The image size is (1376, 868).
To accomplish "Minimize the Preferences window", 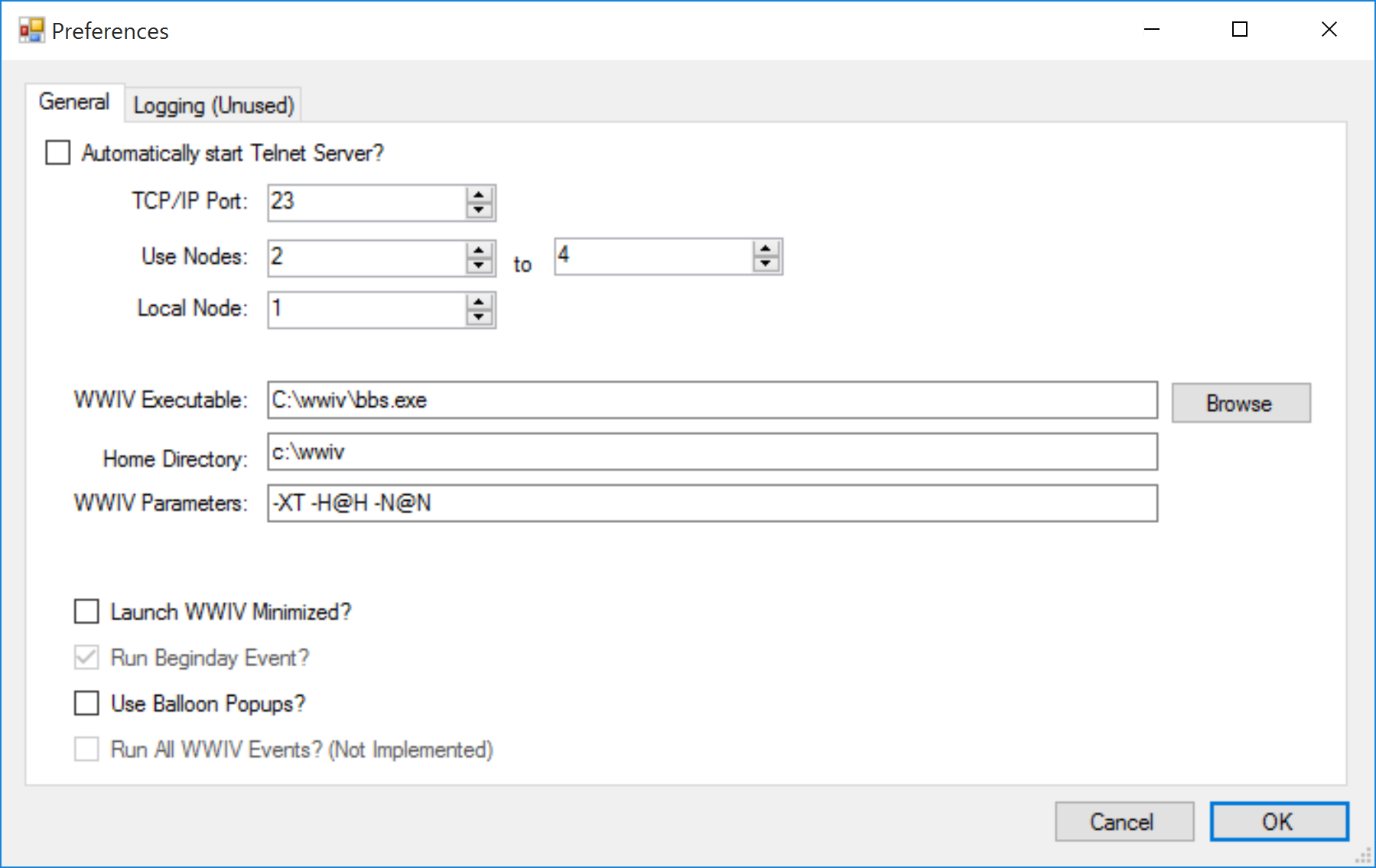I will pos(1152,30).
